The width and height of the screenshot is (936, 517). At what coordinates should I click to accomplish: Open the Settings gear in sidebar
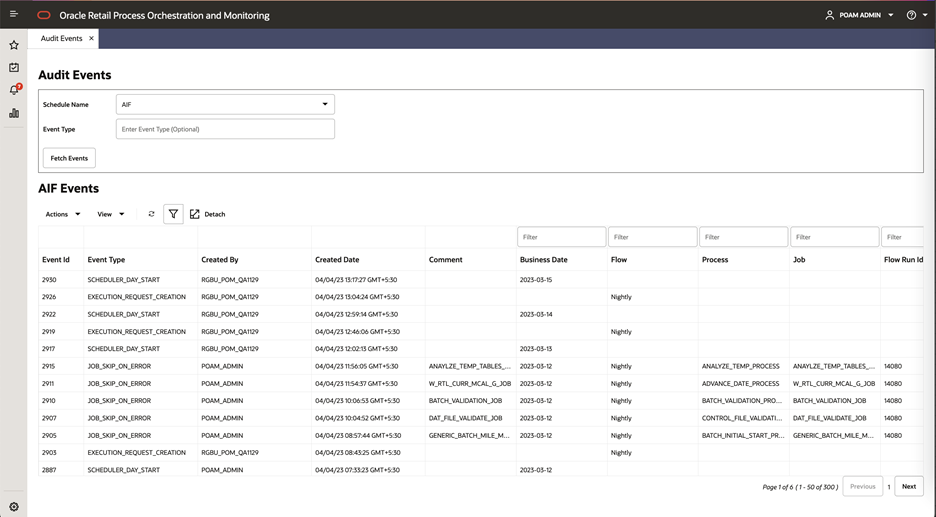click(x=14, y=507)
